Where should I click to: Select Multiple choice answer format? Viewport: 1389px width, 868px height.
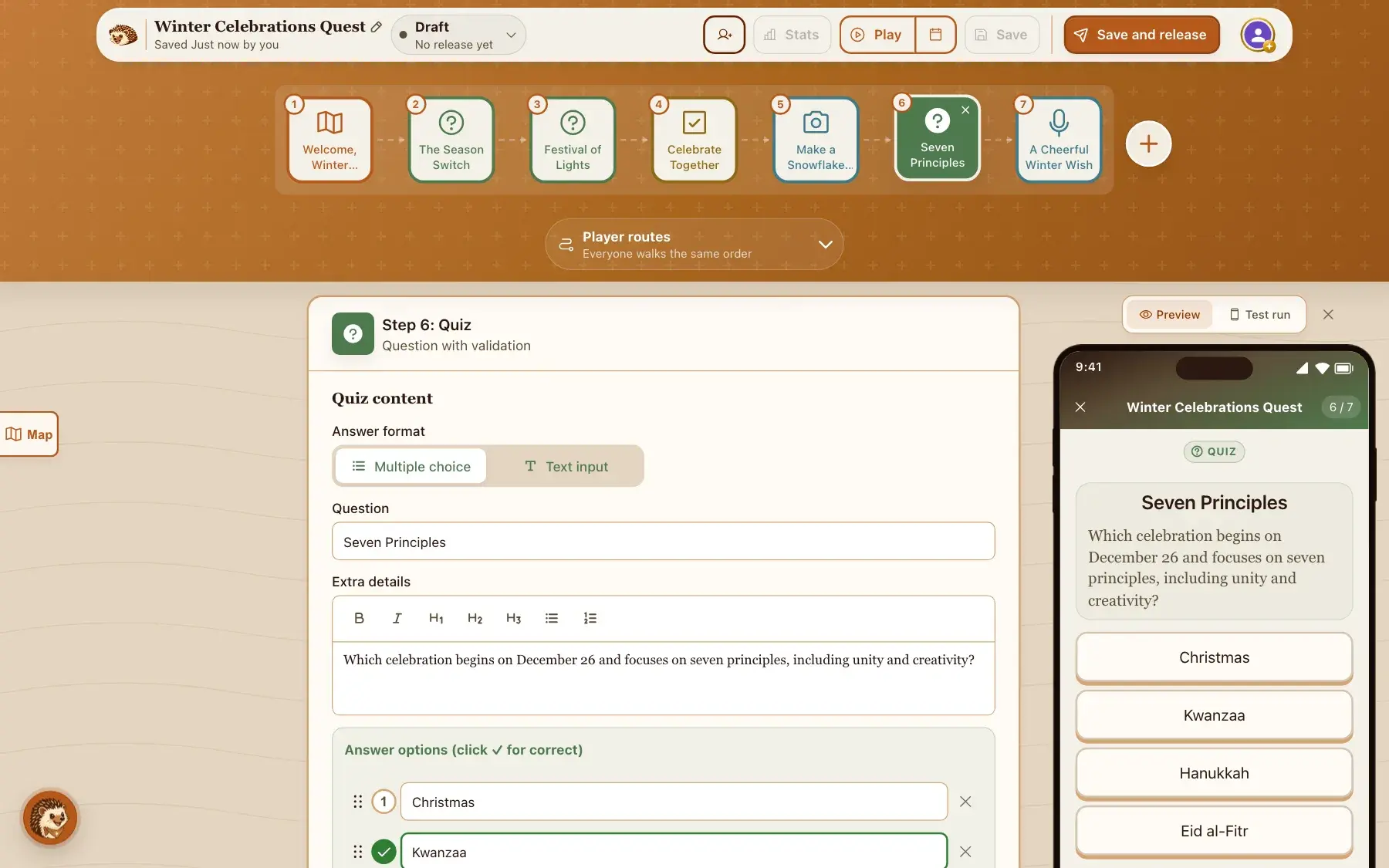coord(411,466)
